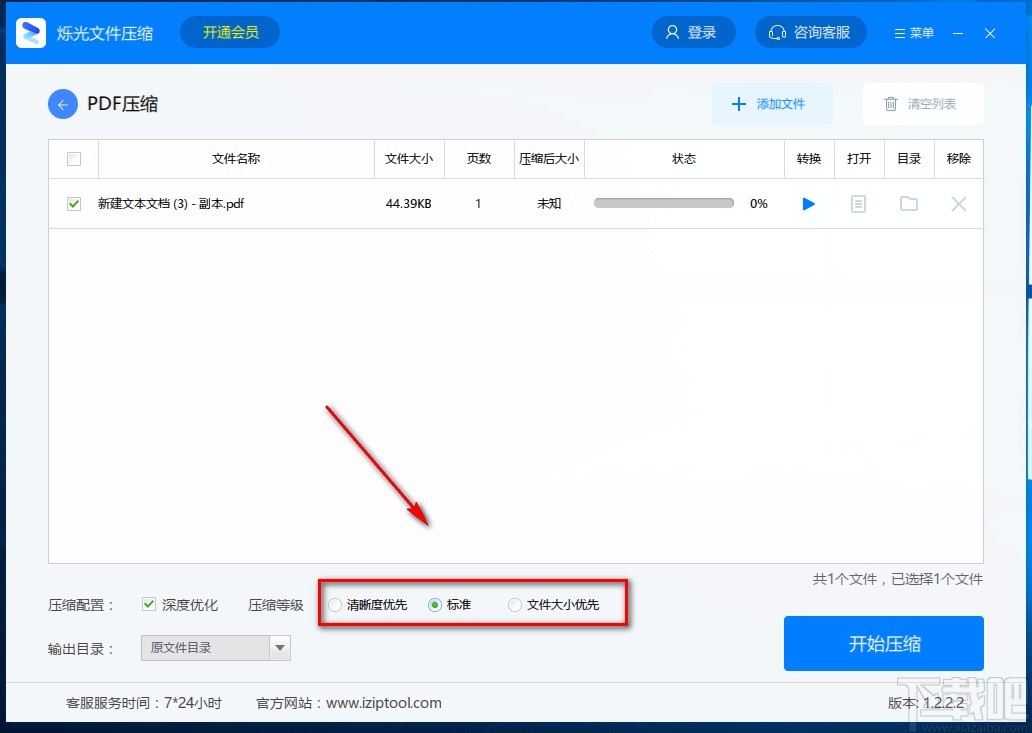Click the 目录 column header
Viewport: 1032px width, 733px height.
pos(909,159)
